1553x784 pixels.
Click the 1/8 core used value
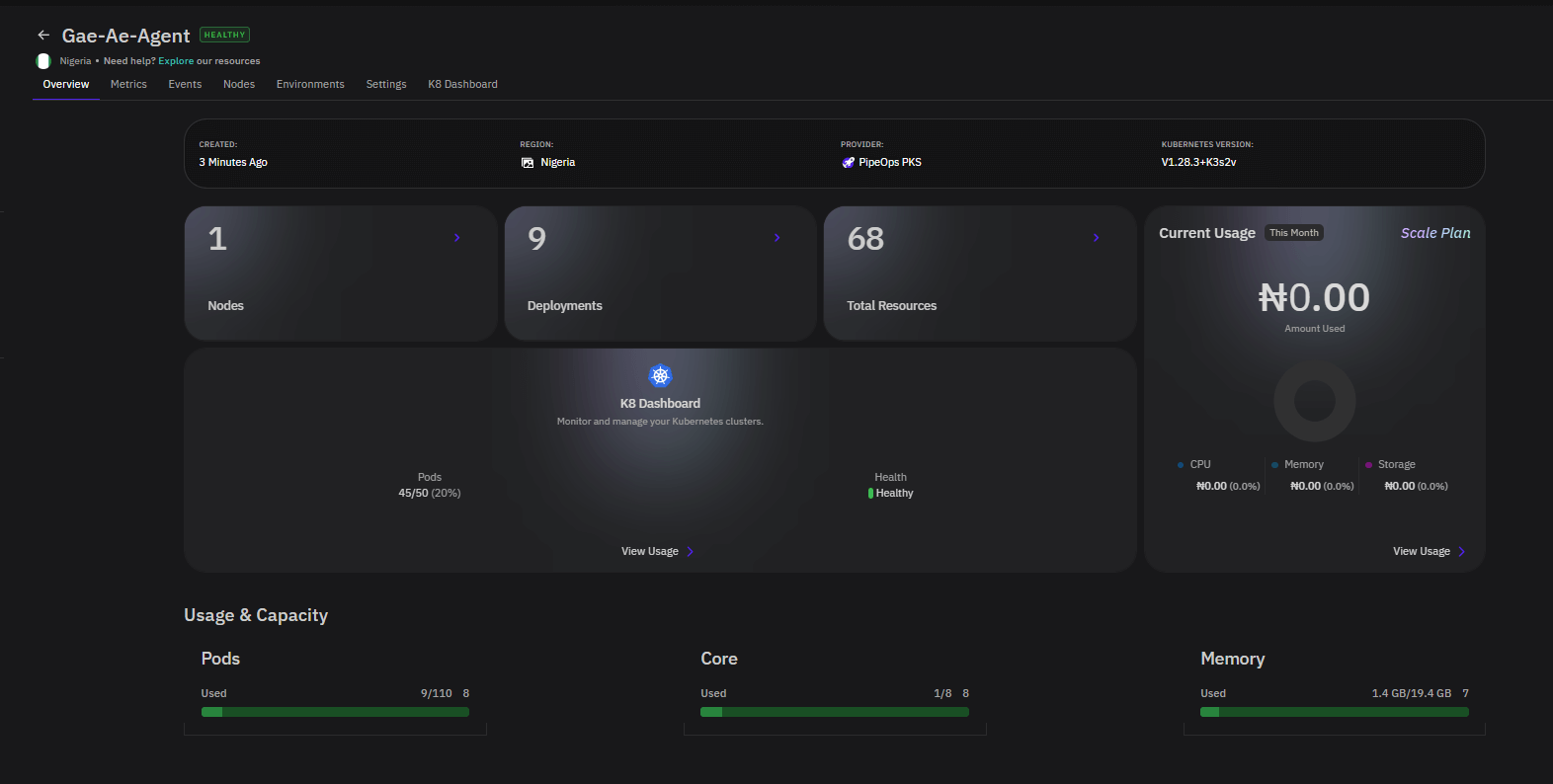[942, 694]
